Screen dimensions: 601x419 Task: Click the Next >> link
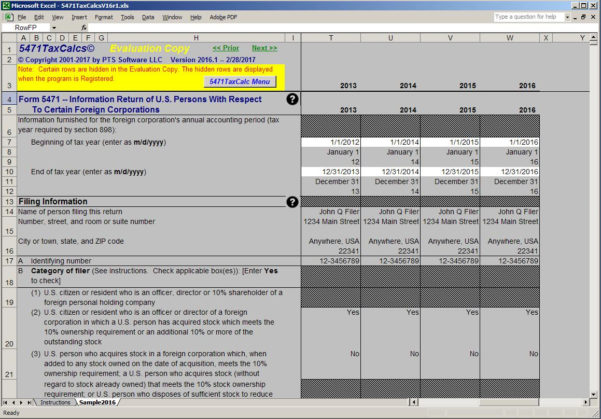point(264,48)
